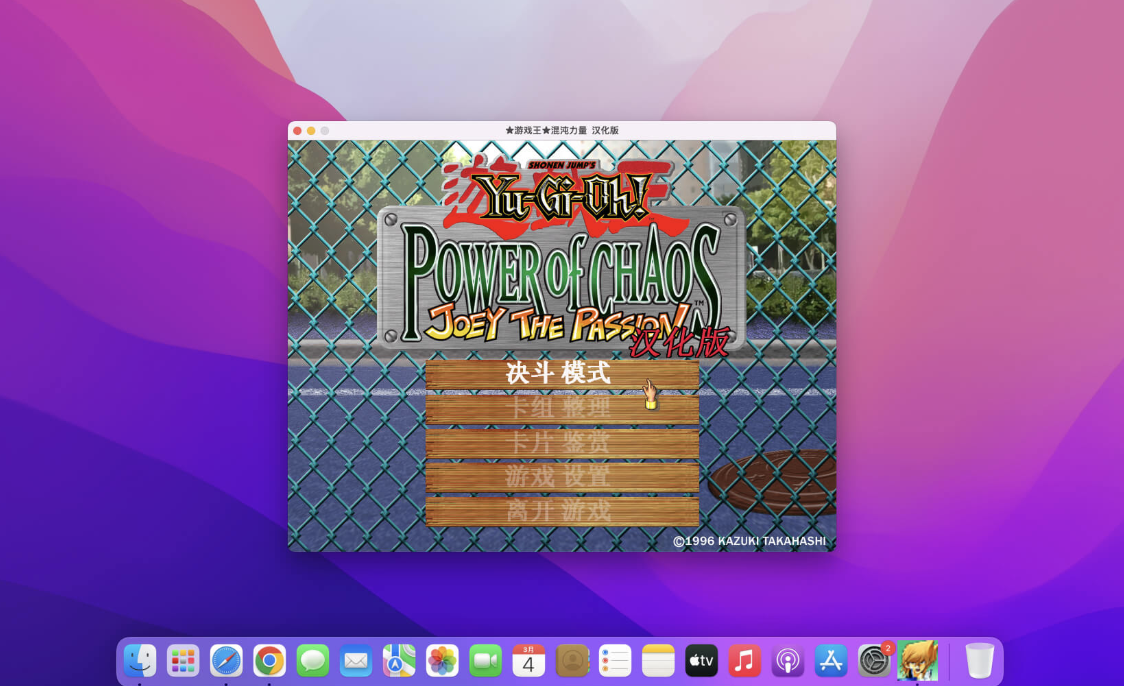Open the 卡组整理 deck builder option
The width and height of the screenshot is (1124, 686).
(x=562, y=409)
